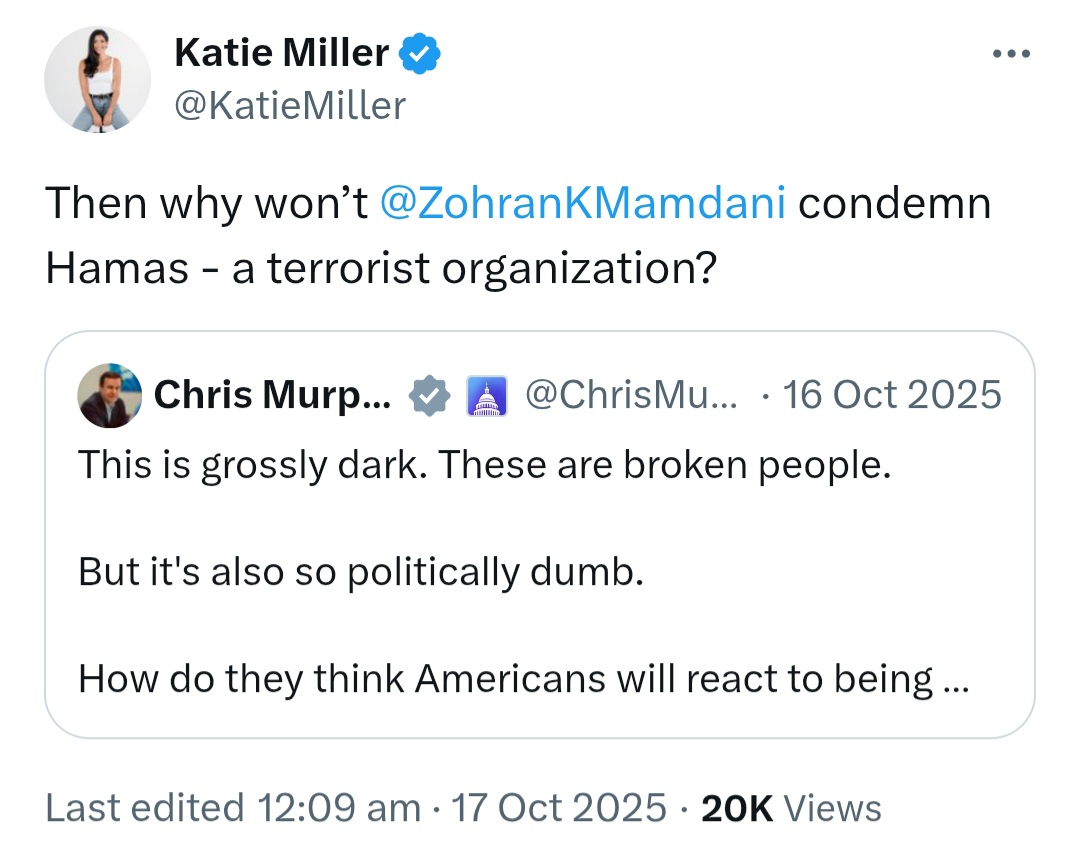The width and height of the screenshot is (1080, 863).
Task: Click the truncated Chris Murp... name
Action: pos(272,395)
